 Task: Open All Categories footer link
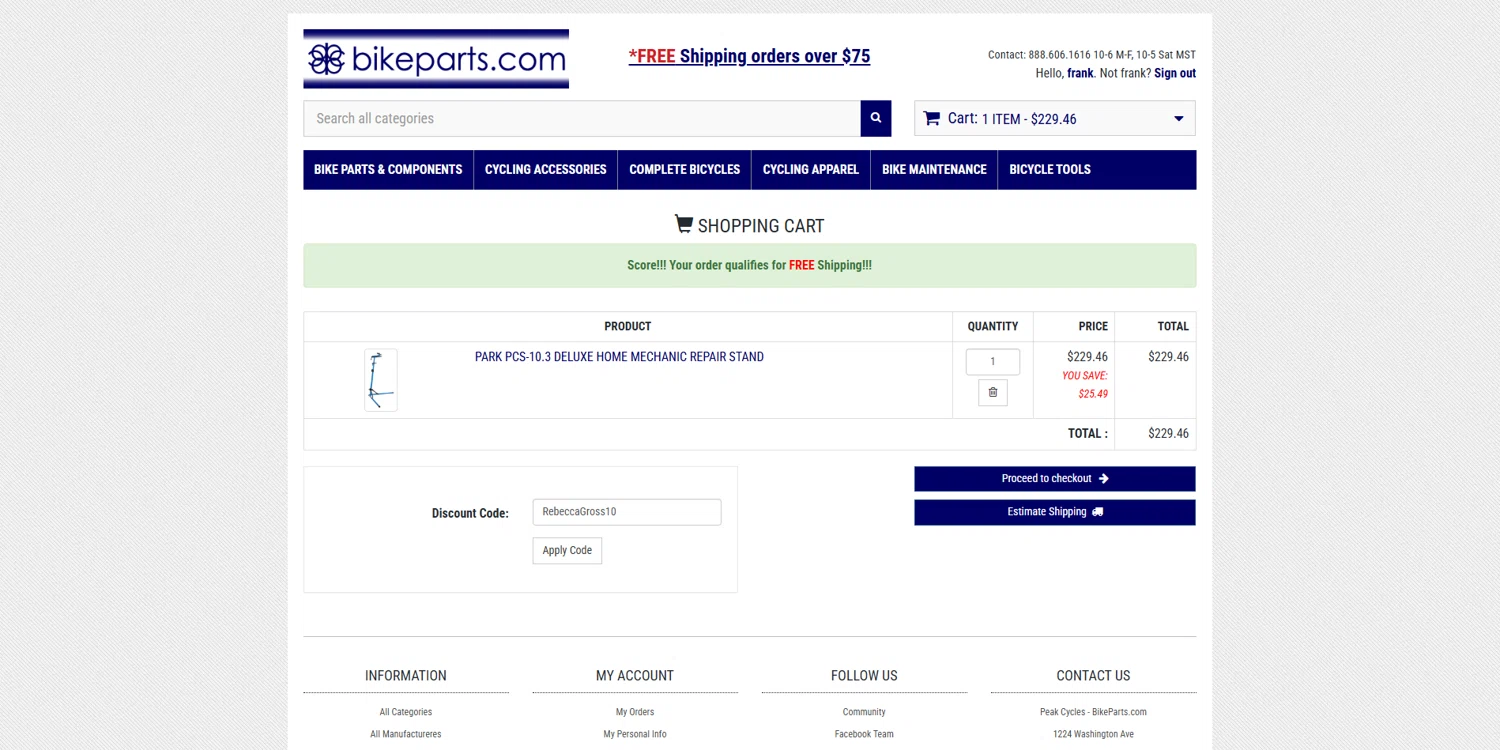(406, 712)
